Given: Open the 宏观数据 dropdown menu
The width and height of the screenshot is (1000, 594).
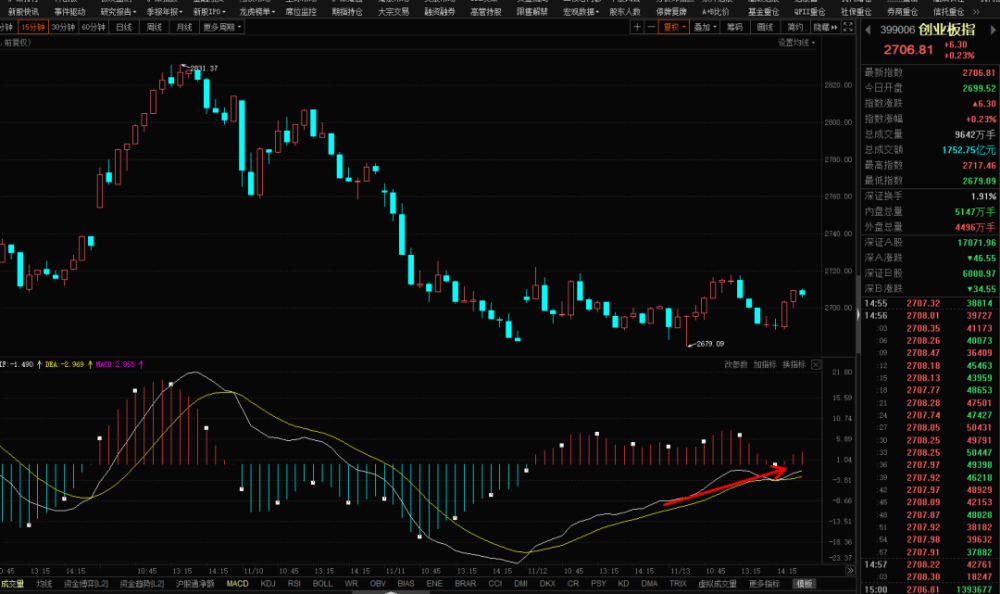Looking at the screenshot, I should (581, 12).
